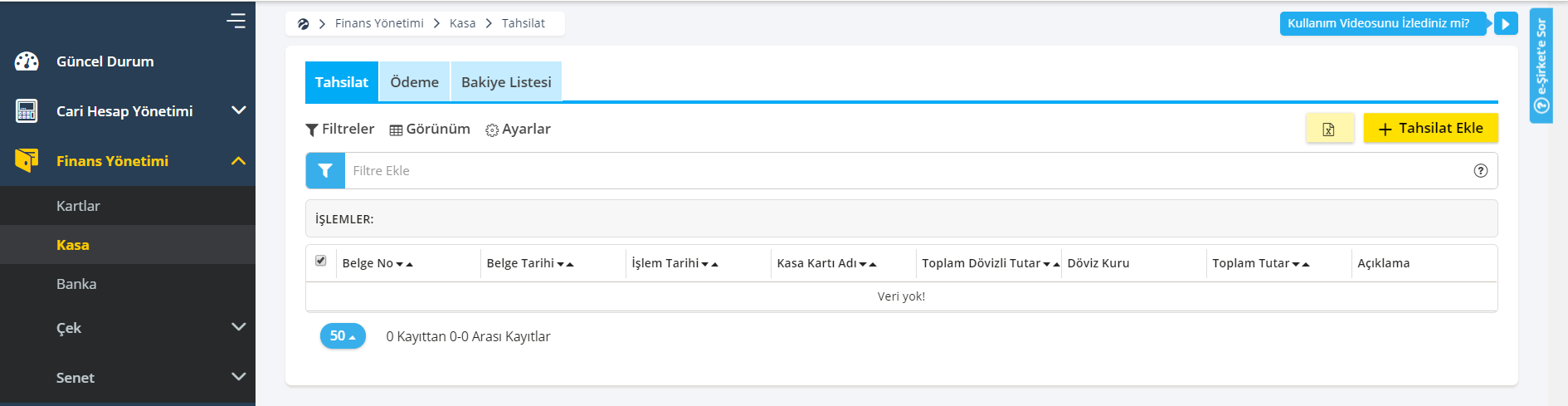Click the Açıklama column header
The width and height of the screenshot is (1568, 406).
pyautogui.click(x=1384, y=263)
